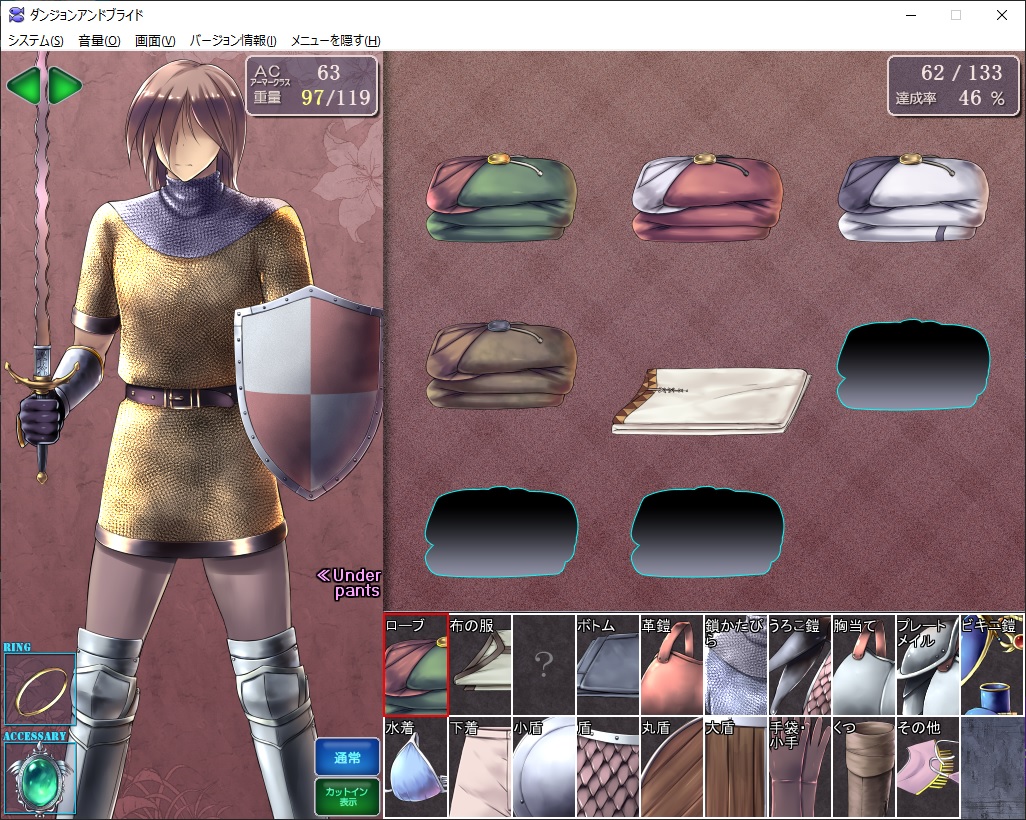Click the 97/119 weight value
The image size is (1026, 820).
(x=336, y=98)
